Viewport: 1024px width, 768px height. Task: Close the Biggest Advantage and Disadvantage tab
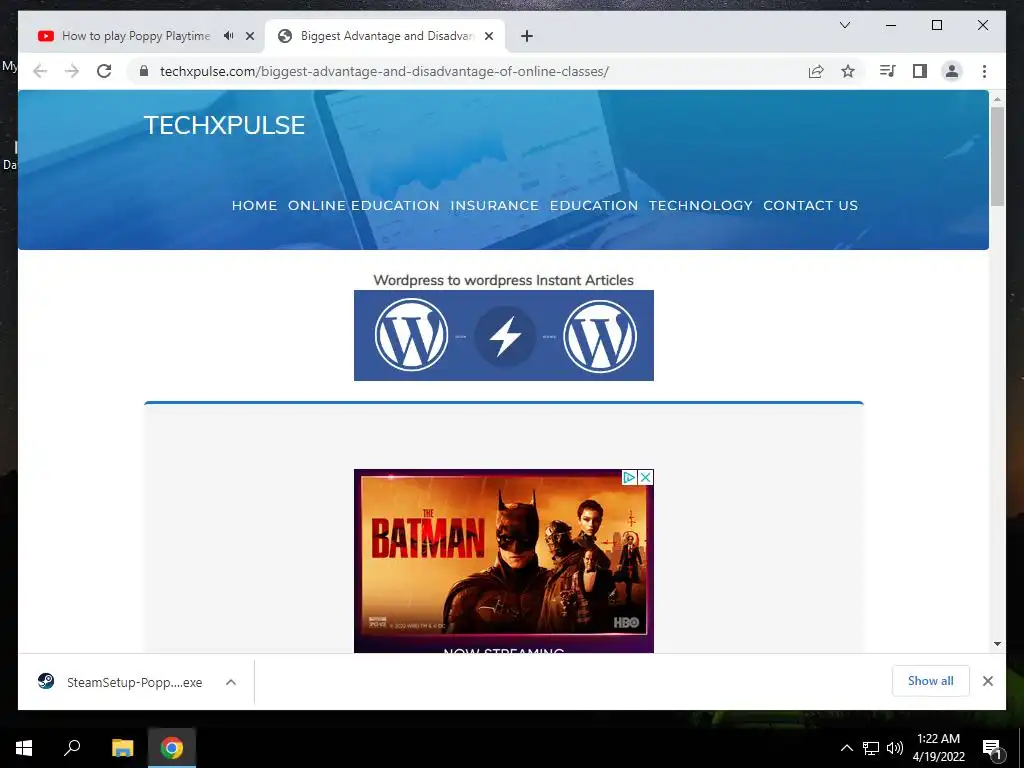pyautogui.click(x=488, y=36)
